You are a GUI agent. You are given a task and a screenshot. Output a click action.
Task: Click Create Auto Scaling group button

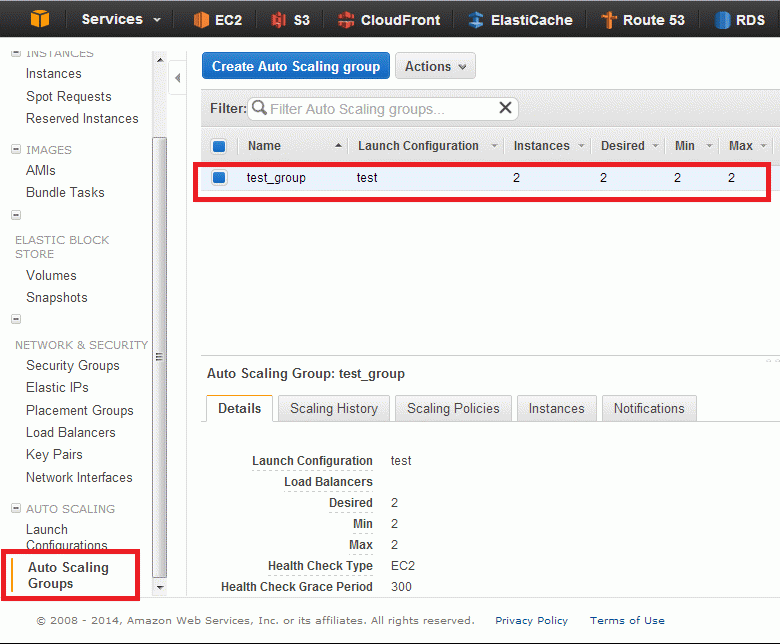[x=295, y=66]
